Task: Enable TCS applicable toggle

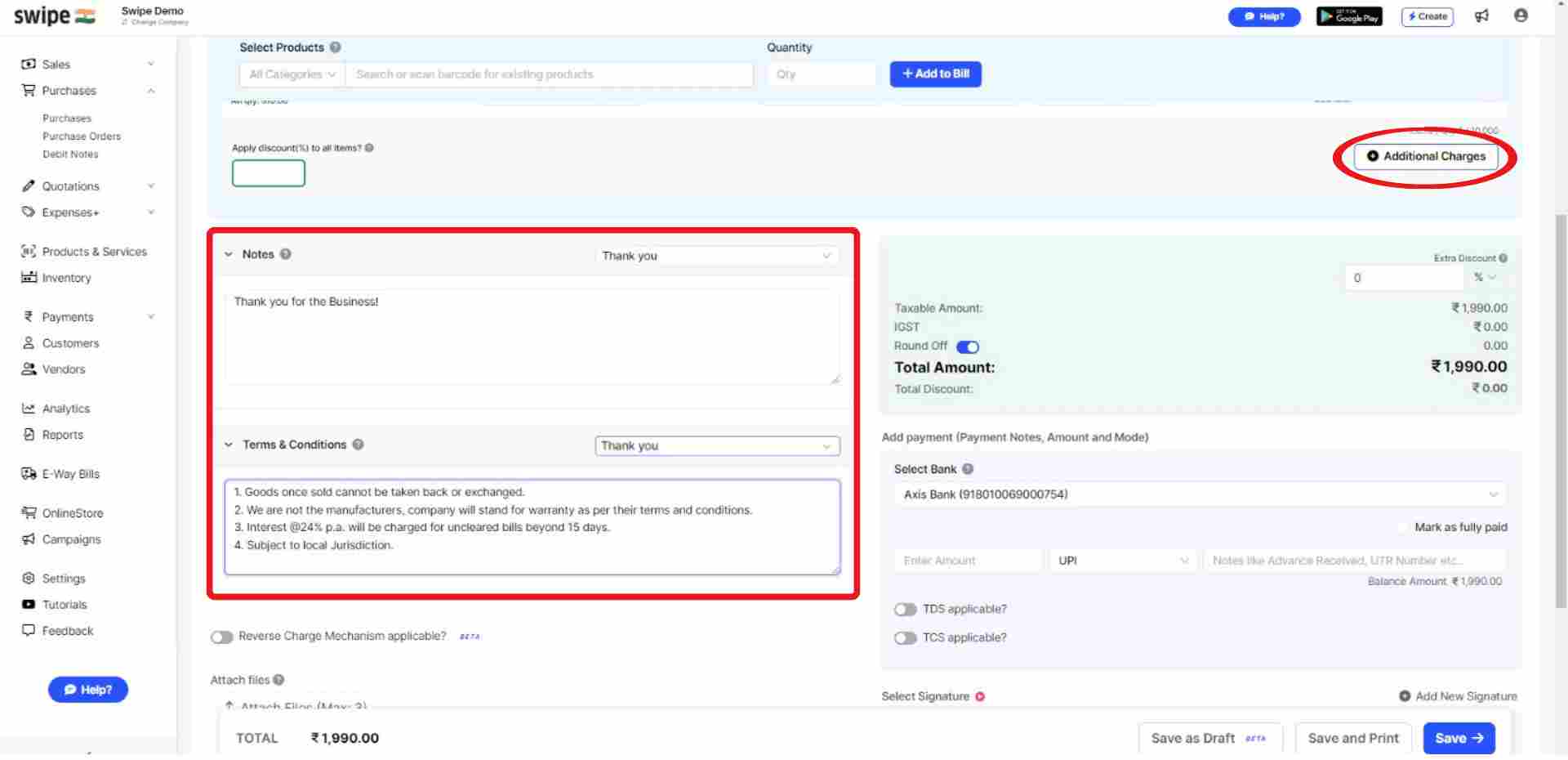Action: (x=905, y=638)
